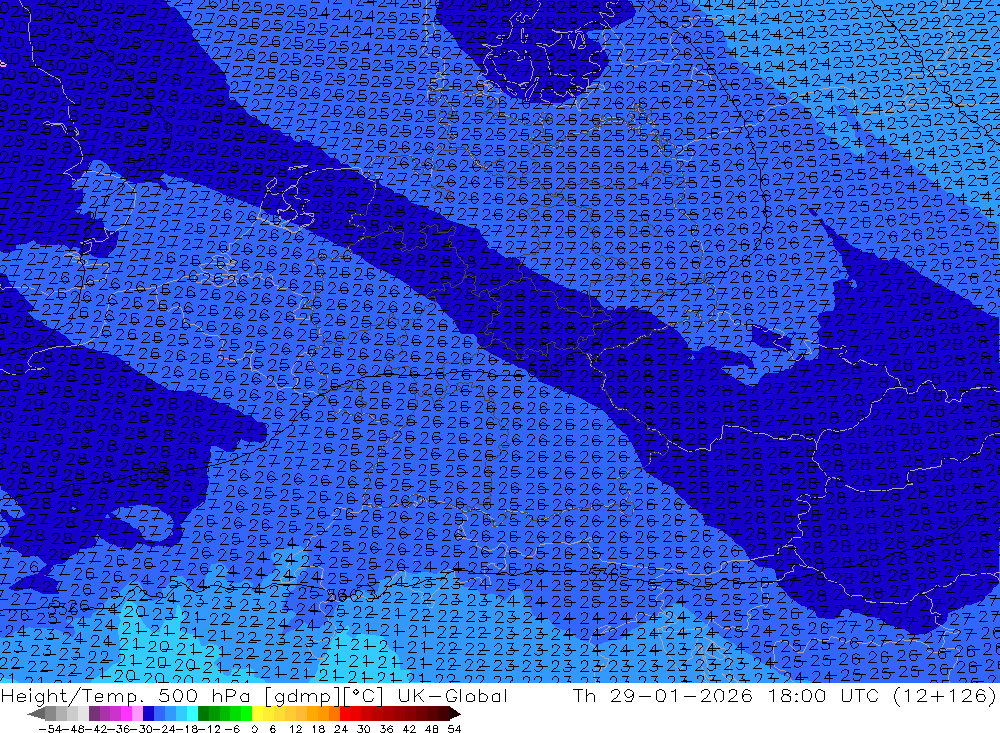Click the '-30' legend label
This screenshot has height=733, width=1000.
(x=142, y=729)
